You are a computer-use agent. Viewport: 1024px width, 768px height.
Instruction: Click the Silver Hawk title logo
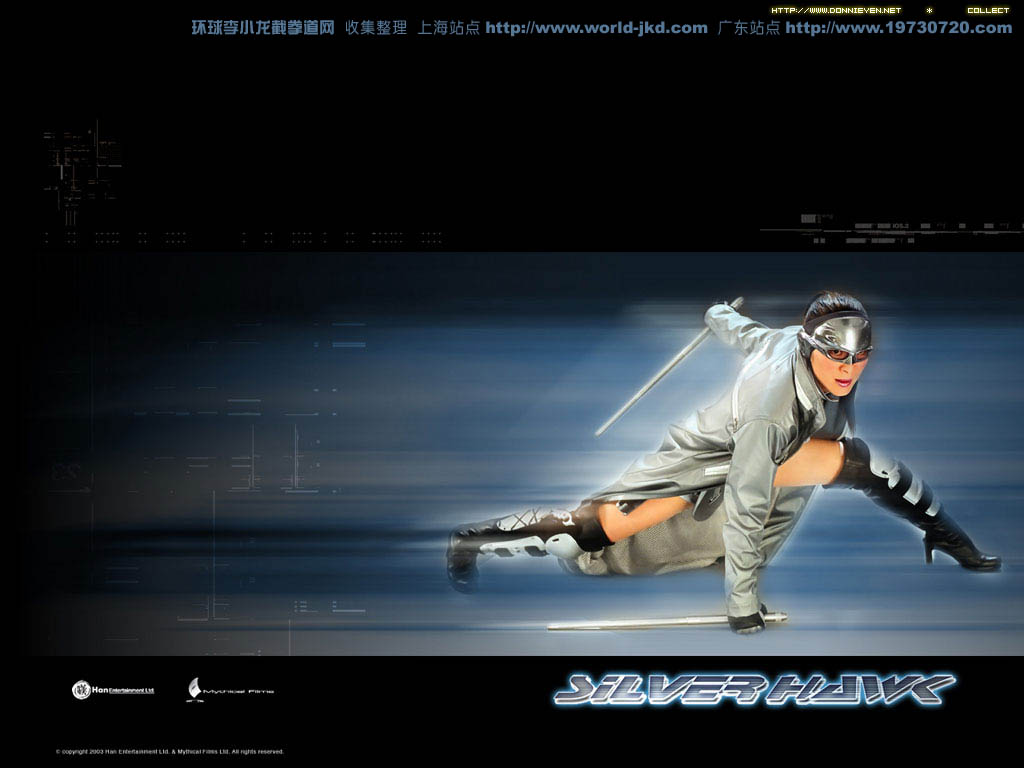click(x=754, y=690)
